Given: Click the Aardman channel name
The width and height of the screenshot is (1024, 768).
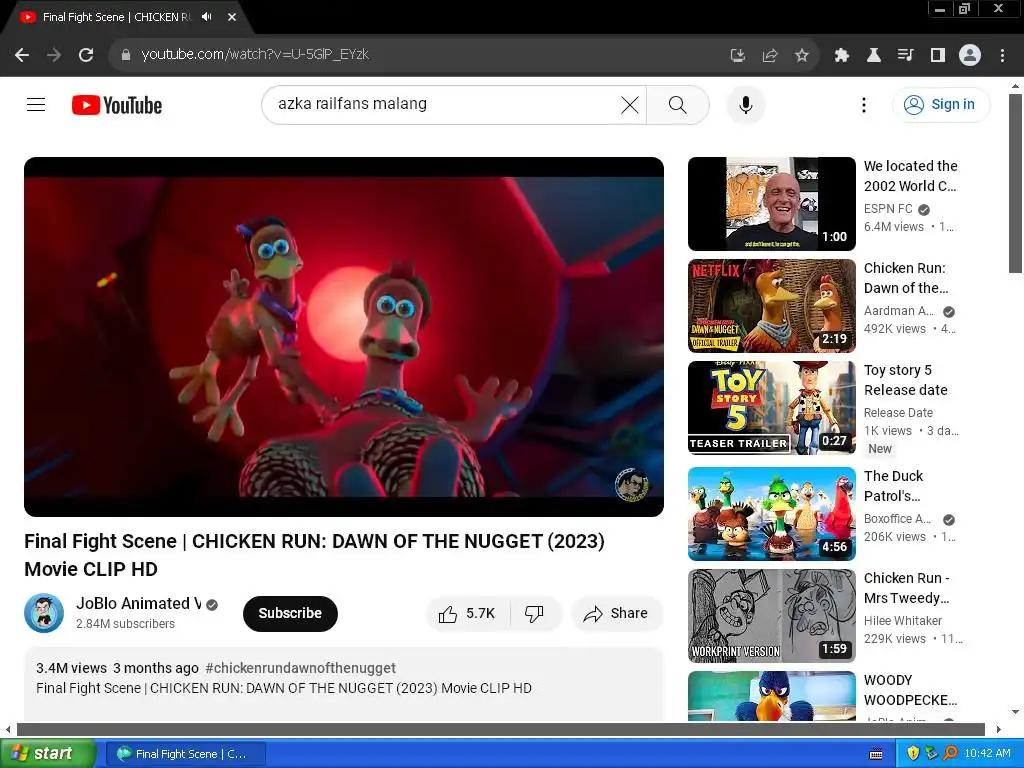Looking at the screenshot, I should pos(899,311).
